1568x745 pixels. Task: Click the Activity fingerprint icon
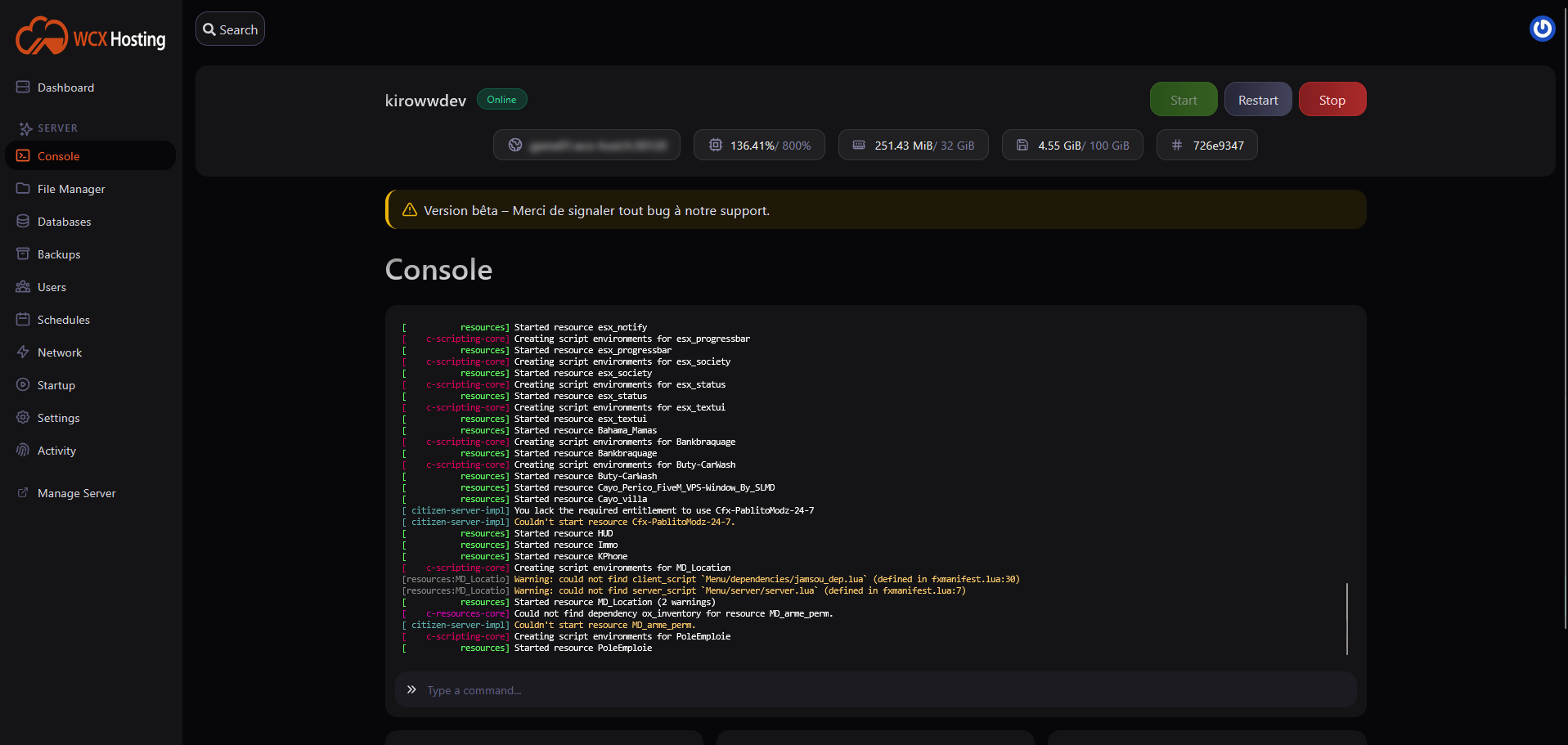point(23,450)
